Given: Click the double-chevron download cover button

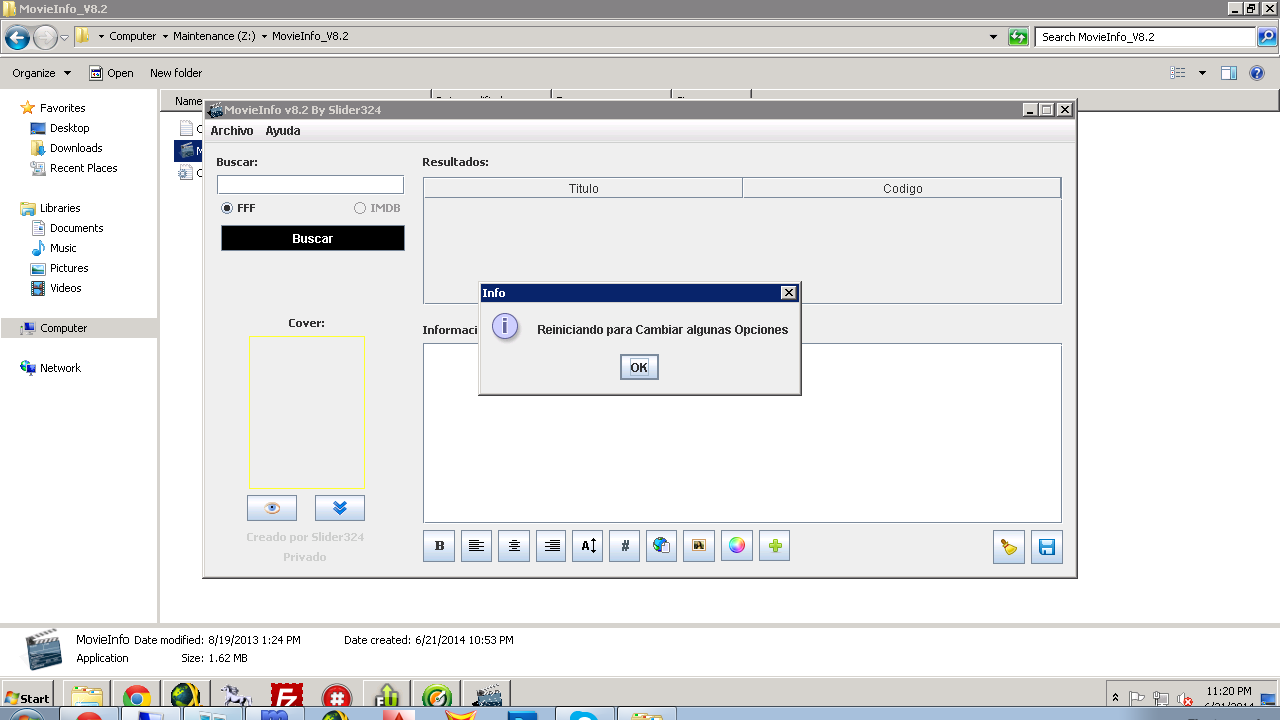Looking at the screenshot, I should 340,508.
